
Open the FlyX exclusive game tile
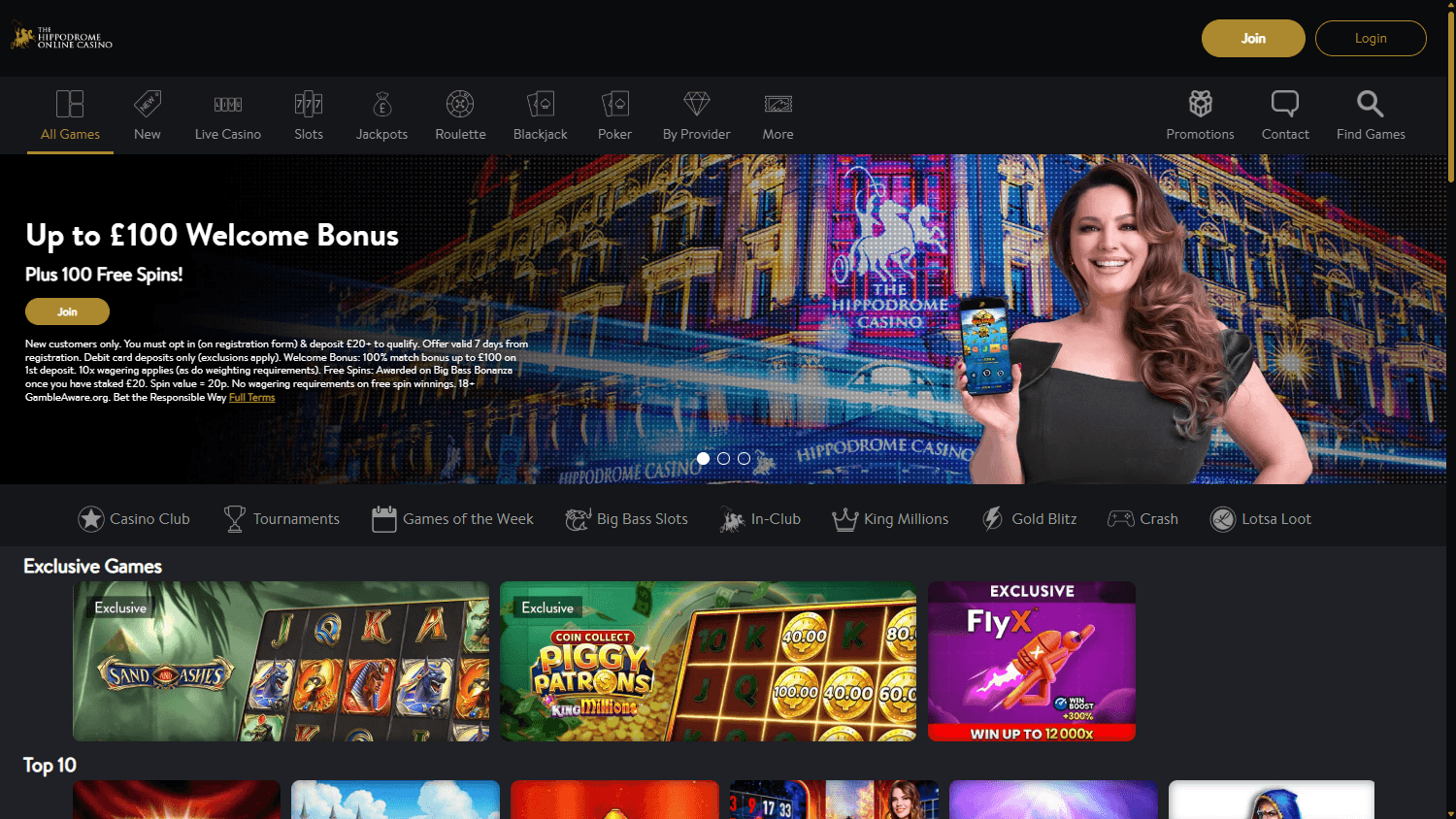pos(1032,661)
